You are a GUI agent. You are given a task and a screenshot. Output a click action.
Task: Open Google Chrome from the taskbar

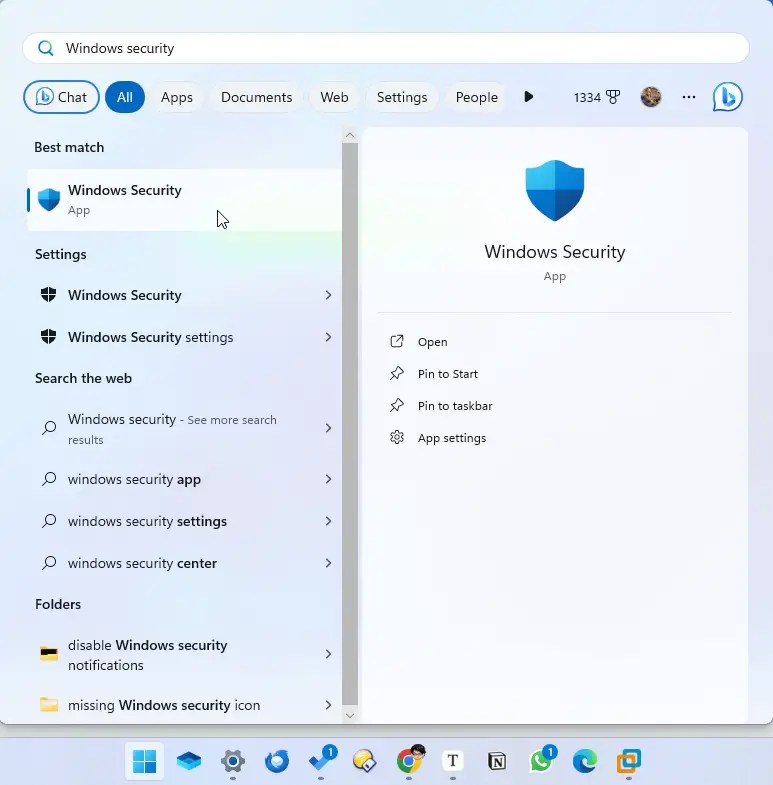point(410,760)
